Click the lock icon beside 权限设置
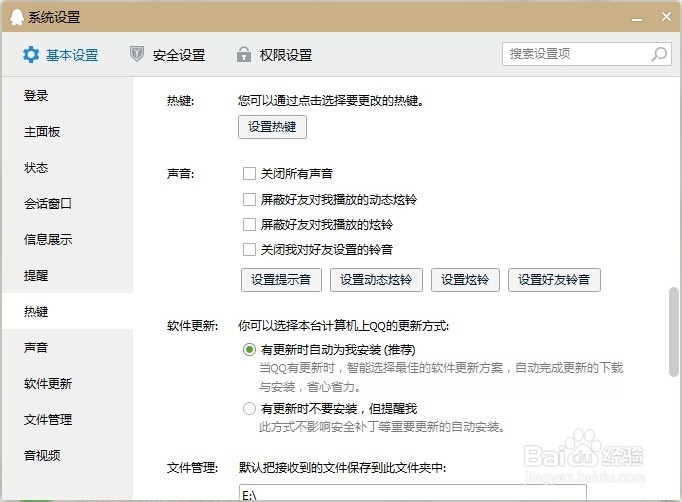This screenshot has width=682, height=502. click(x=244, y=54)
